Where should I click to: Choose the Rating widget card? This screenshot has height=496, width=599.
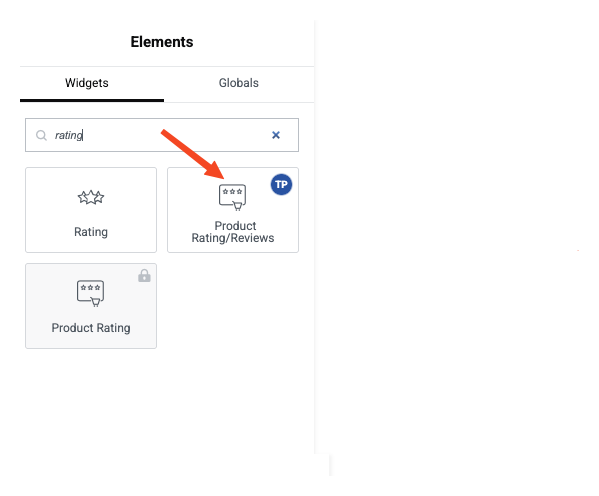tap(91, 210)
